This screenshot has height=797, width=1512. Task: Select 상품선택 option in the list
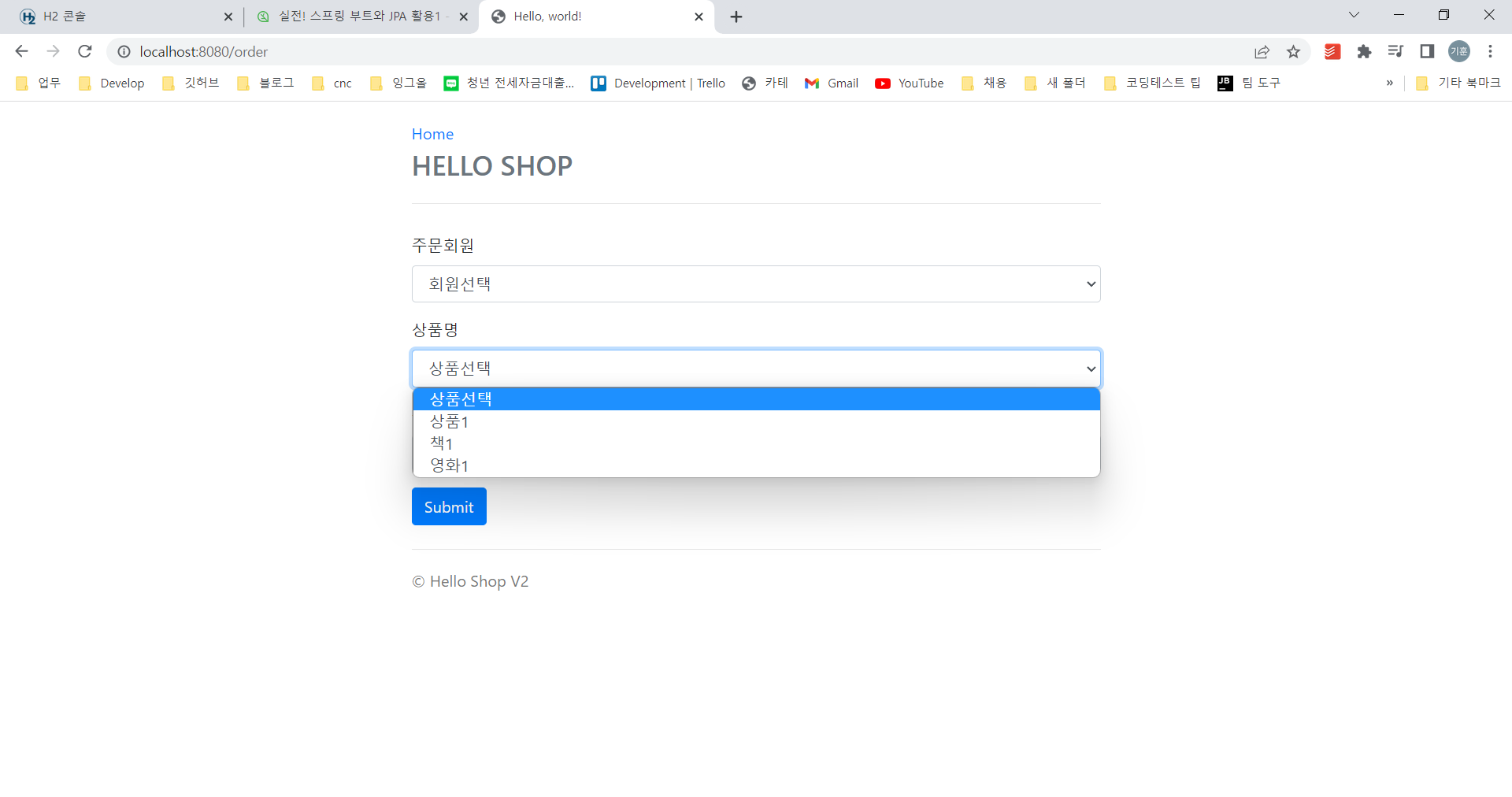coord(756,399)
